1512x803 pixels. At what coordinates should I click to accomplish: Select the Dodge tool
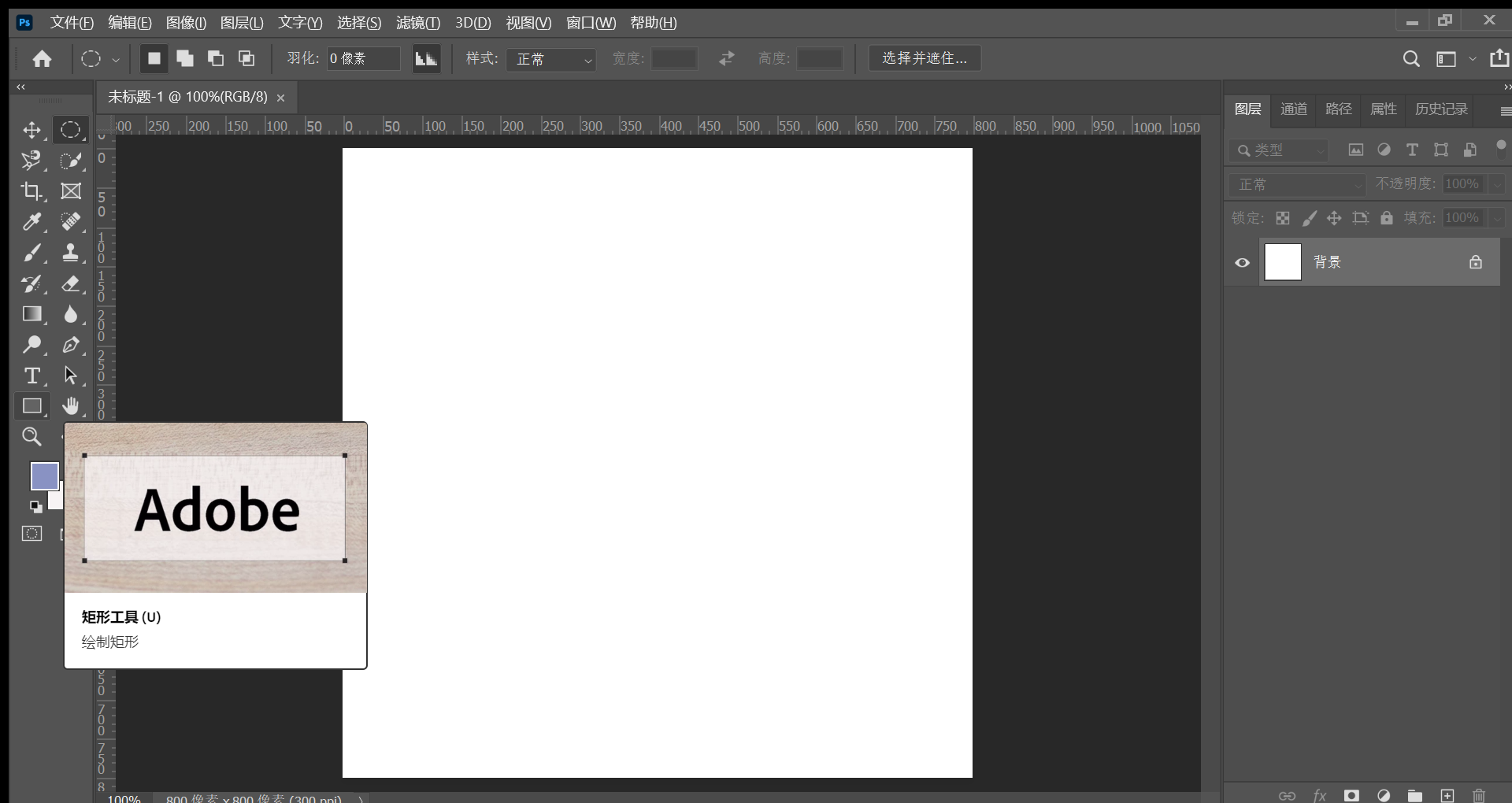tap(31, 345)
